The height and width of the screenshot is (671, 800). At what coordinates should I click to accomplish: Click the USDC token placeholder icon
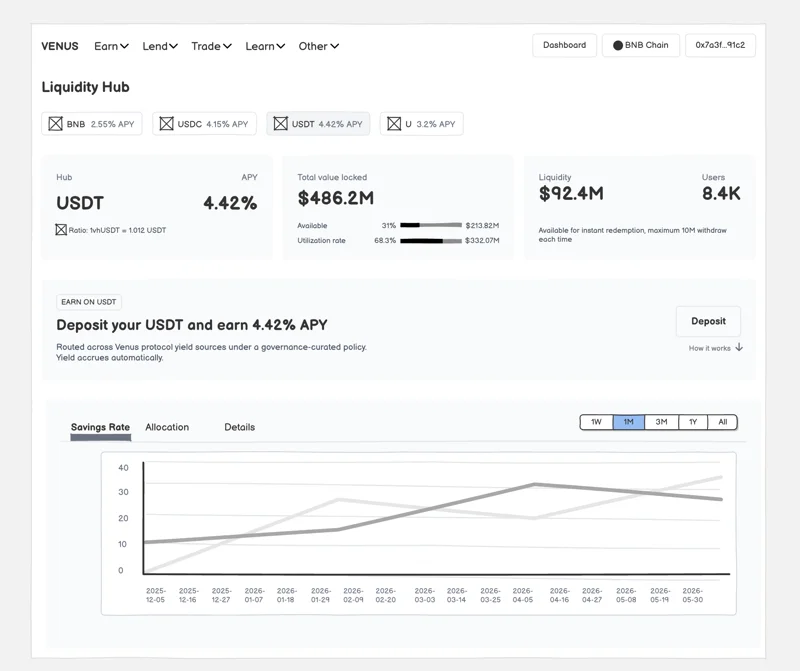coord(166,123)
